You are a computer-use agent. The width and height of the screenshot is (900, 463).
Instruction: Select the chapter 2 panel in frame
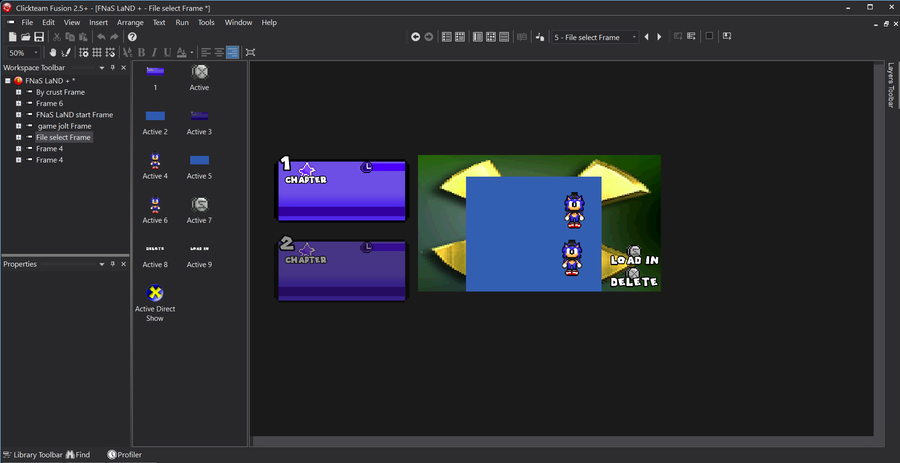(x=342, y=270)
